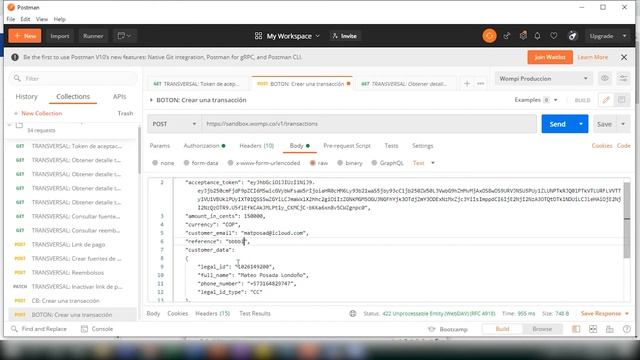Open the Test Results response tab

(255, 313)
